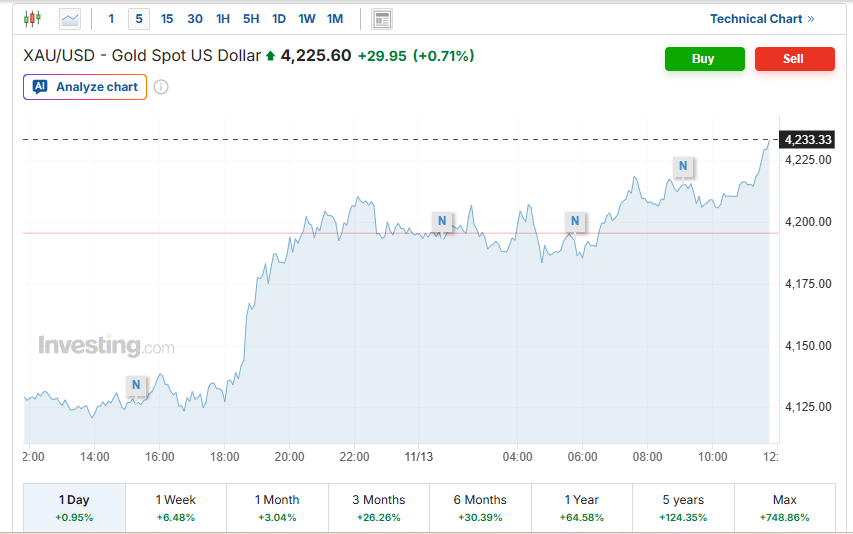Select the candlestick chart type icon
Viewport: 853px width, 534px height.
click(33, 19)
